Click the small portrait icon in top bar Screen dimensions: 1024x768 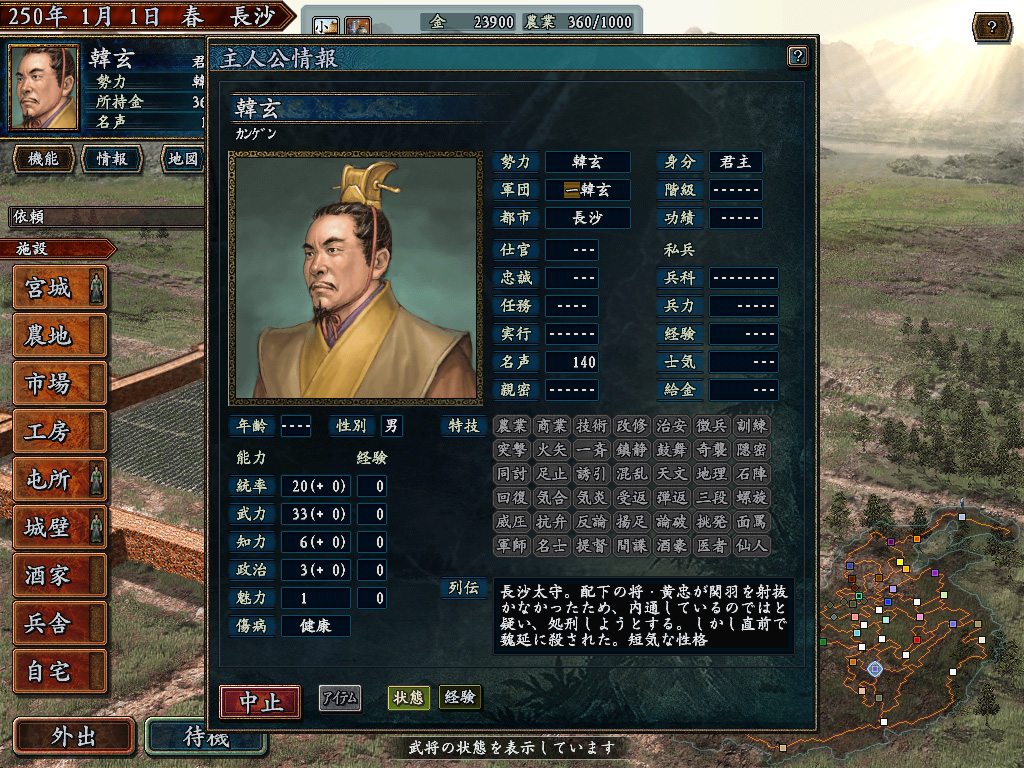click(326, 26)
